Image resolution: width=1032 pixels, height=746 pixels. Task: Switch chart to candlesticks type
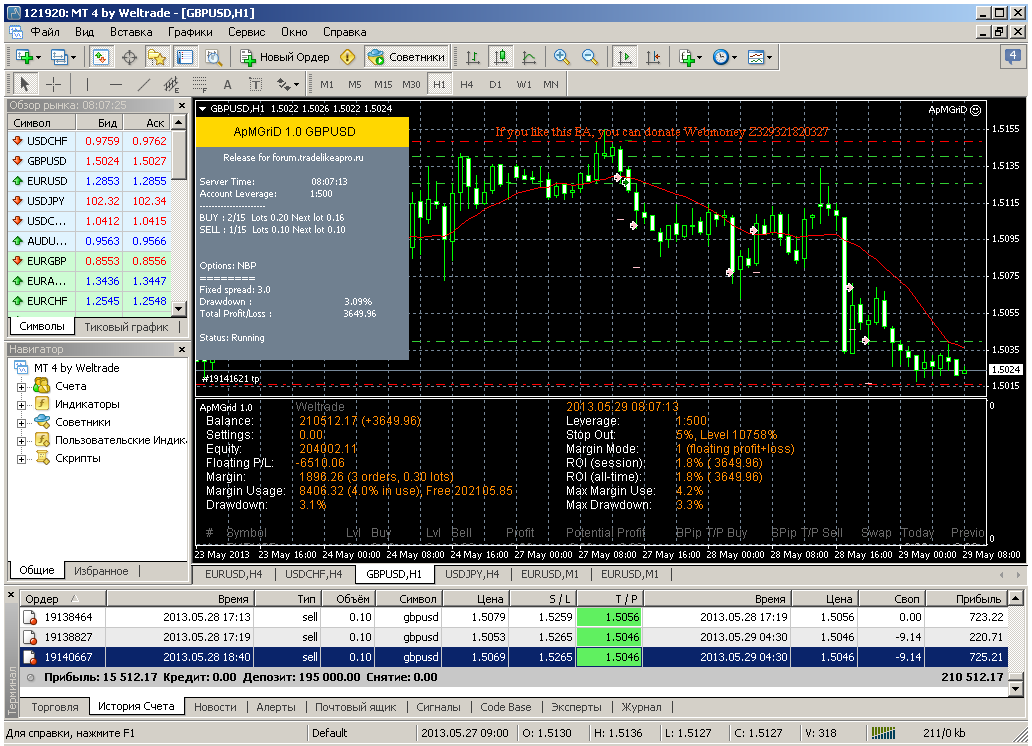501,57
